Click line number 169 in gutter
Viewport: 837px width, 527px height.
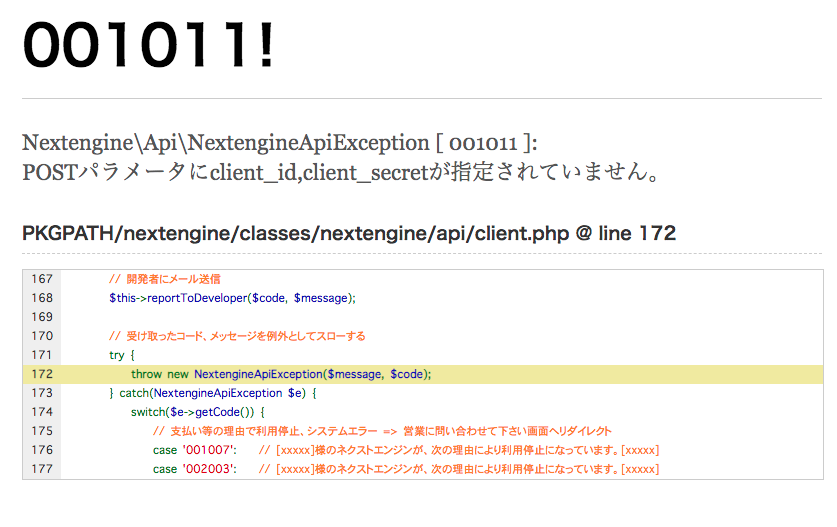click(41, 317)
